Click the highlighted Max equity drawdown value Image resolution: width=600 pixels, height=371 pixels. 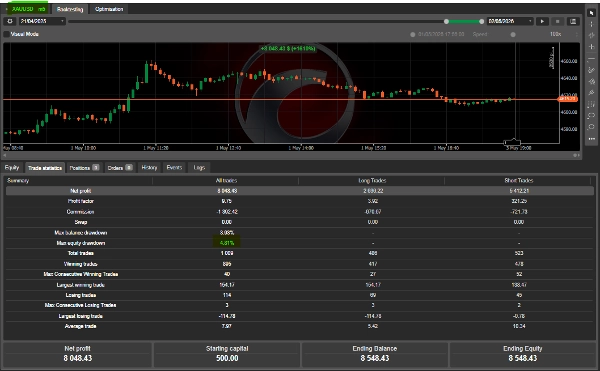227,243
